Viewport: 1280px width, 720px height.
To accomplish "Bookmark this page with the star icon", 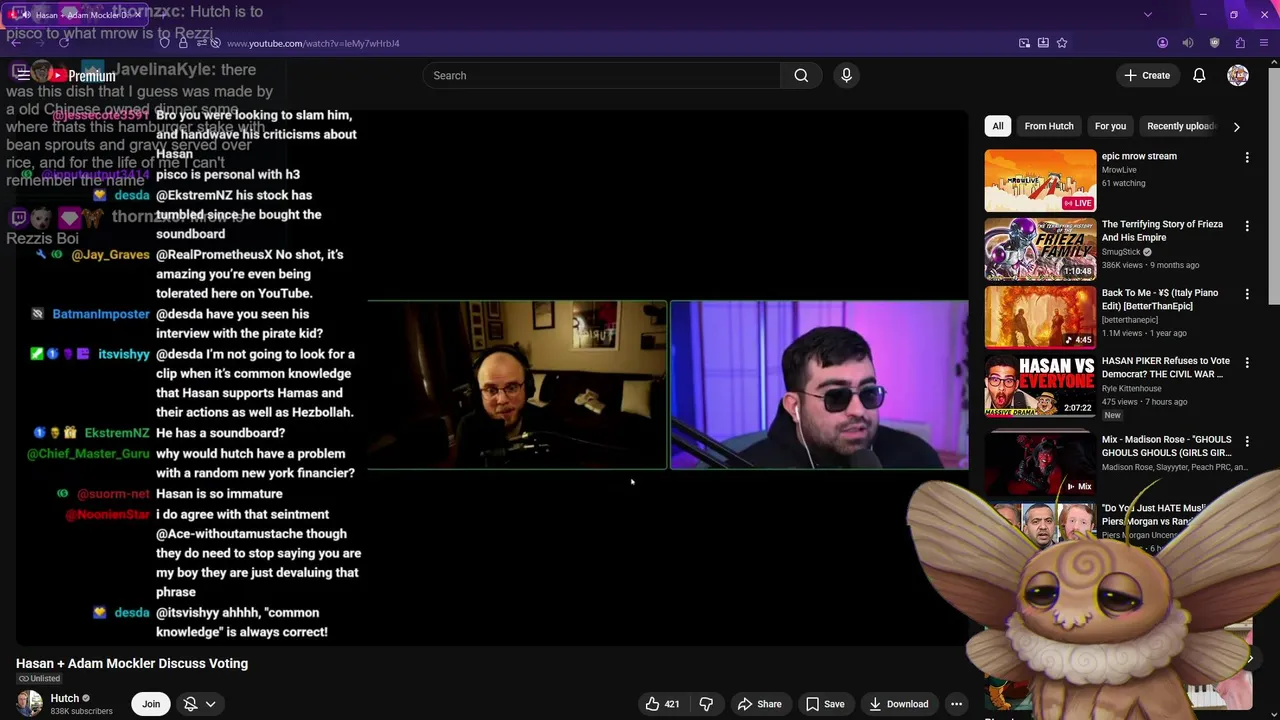I will click(1062, 43).
